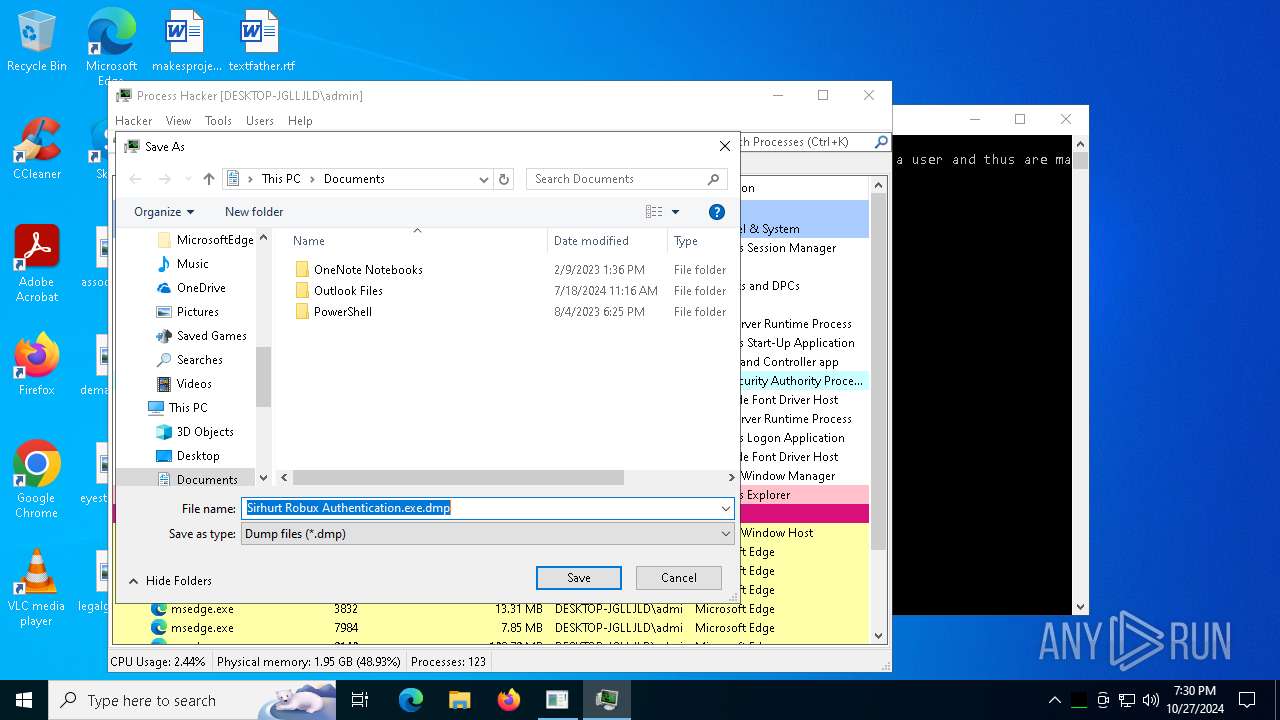Open Google Chrome desktop shortcut
Viewport: 1280px width, 720px height.
point(37,480)
